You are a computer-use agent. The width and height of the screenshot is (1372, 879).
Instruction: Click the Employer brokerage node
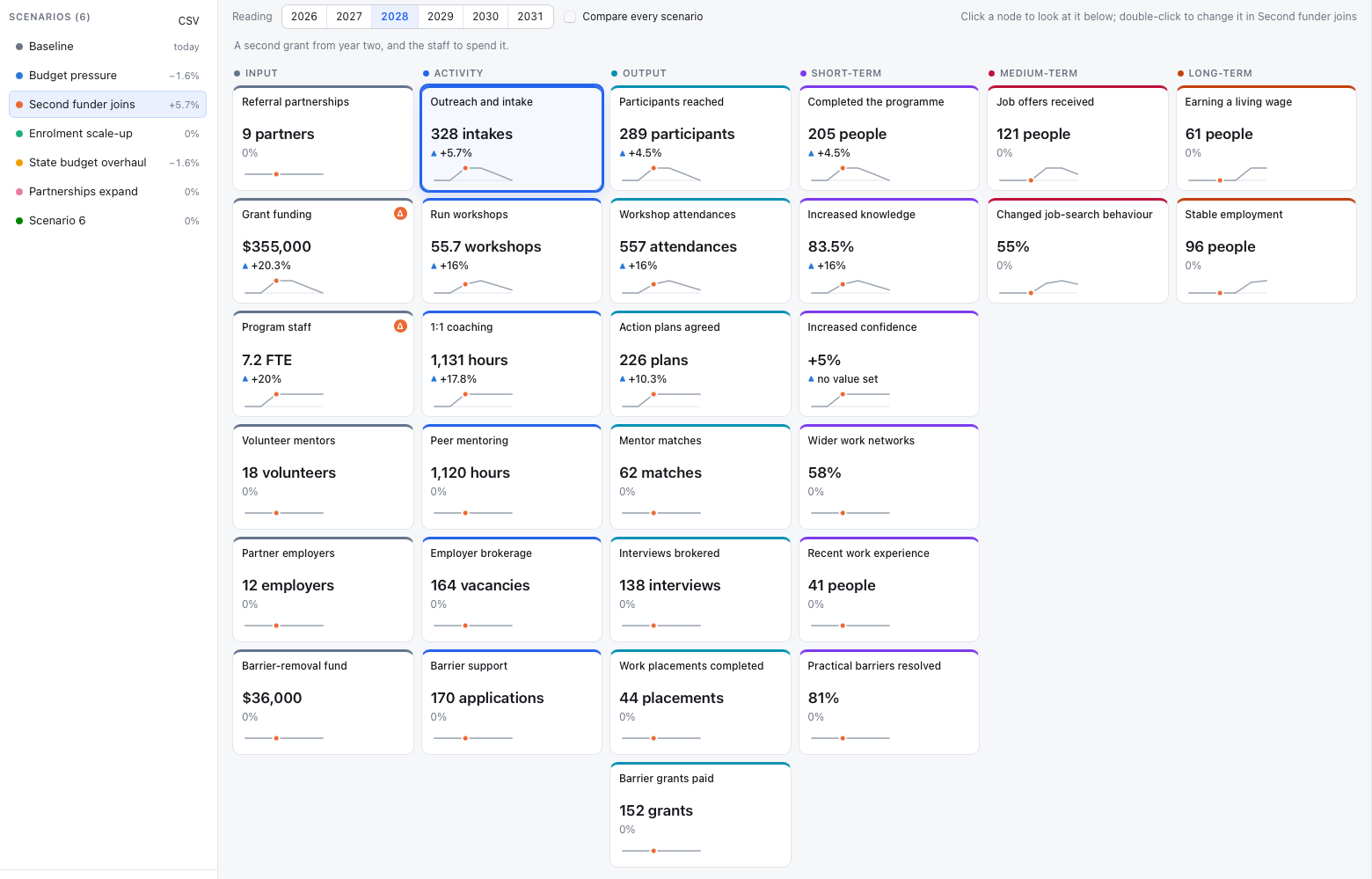pos(512,590)
